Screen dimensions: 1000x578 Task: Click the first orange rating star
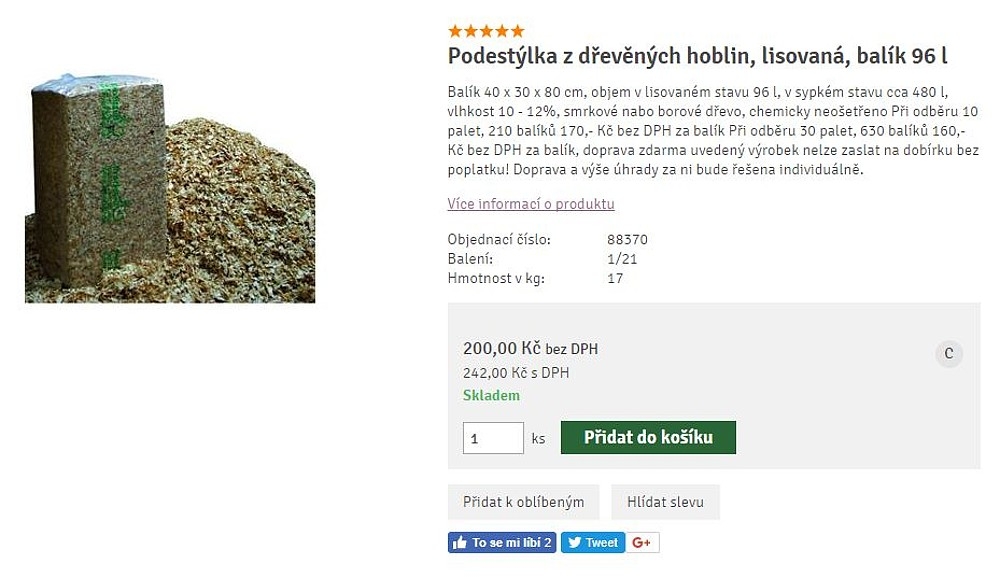click(x=455, y=31)
